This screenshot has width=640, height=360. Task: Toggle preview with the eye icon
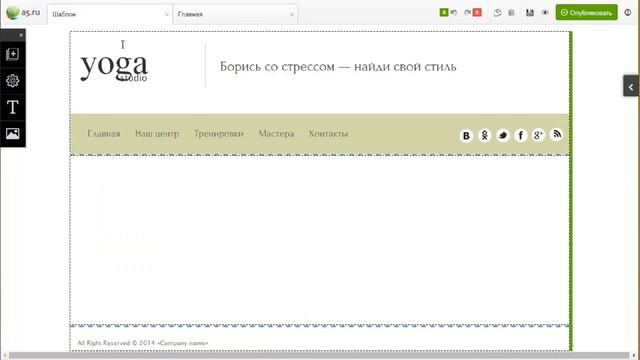click(x=545, y=13)
